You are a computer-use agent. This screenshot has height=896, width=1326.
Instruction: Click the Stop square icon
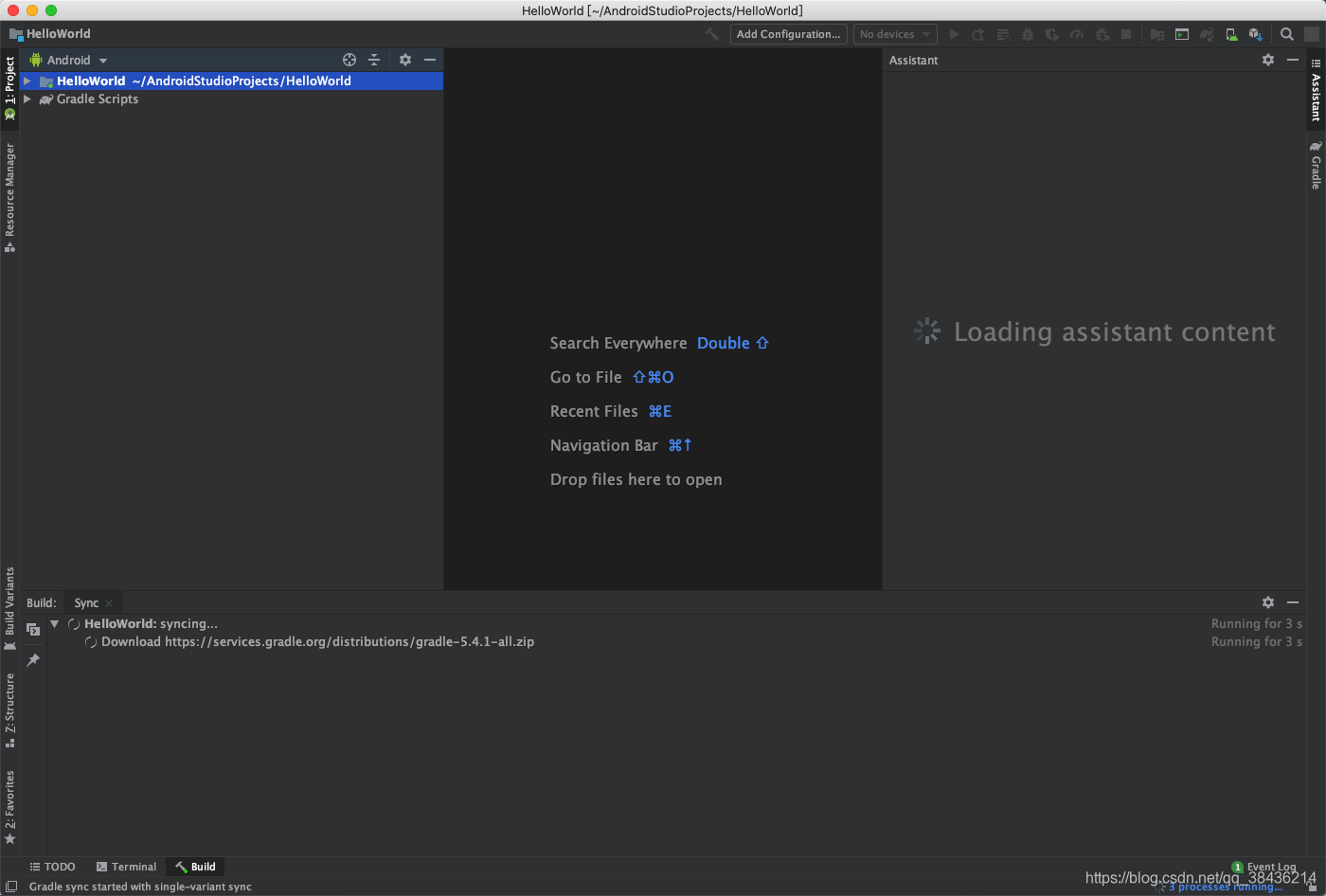coord(1126,34)
